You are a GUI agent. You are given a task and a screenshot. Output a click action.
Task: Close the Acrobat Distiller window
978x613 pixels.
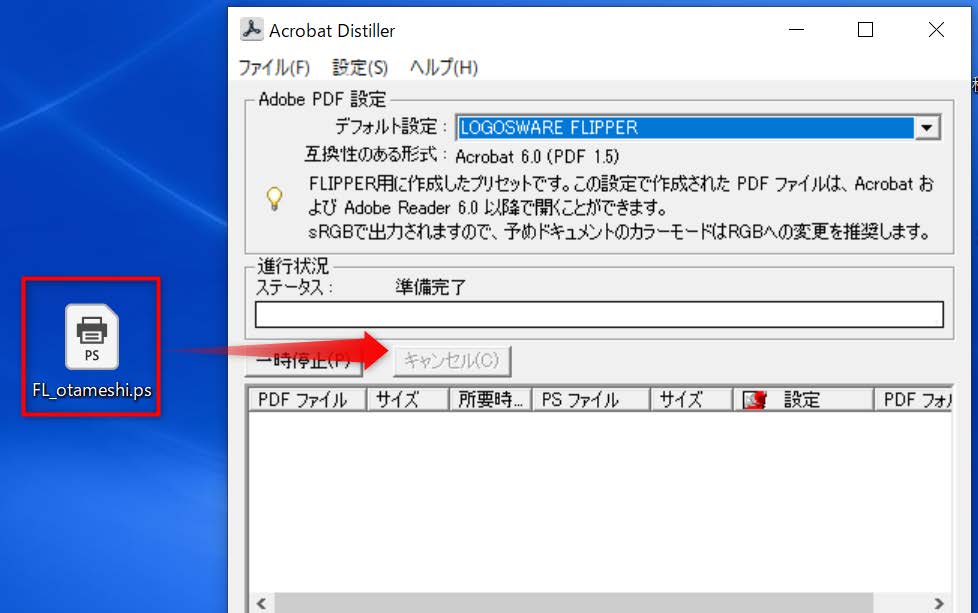(x=936, y=29)
